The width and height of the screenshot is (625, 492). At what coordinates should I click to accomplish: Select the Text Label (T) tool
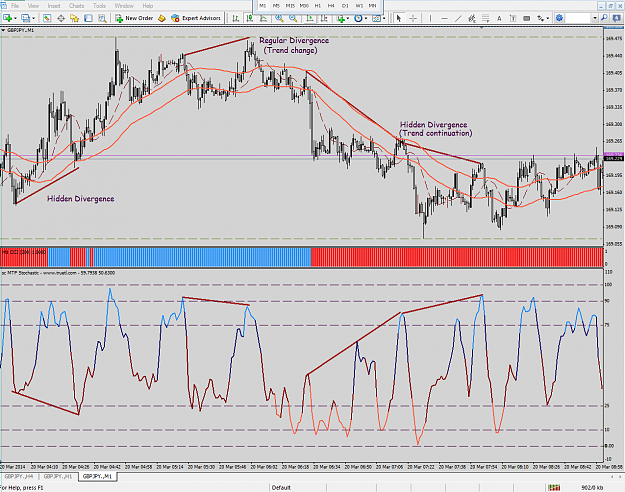click(513, 18)
